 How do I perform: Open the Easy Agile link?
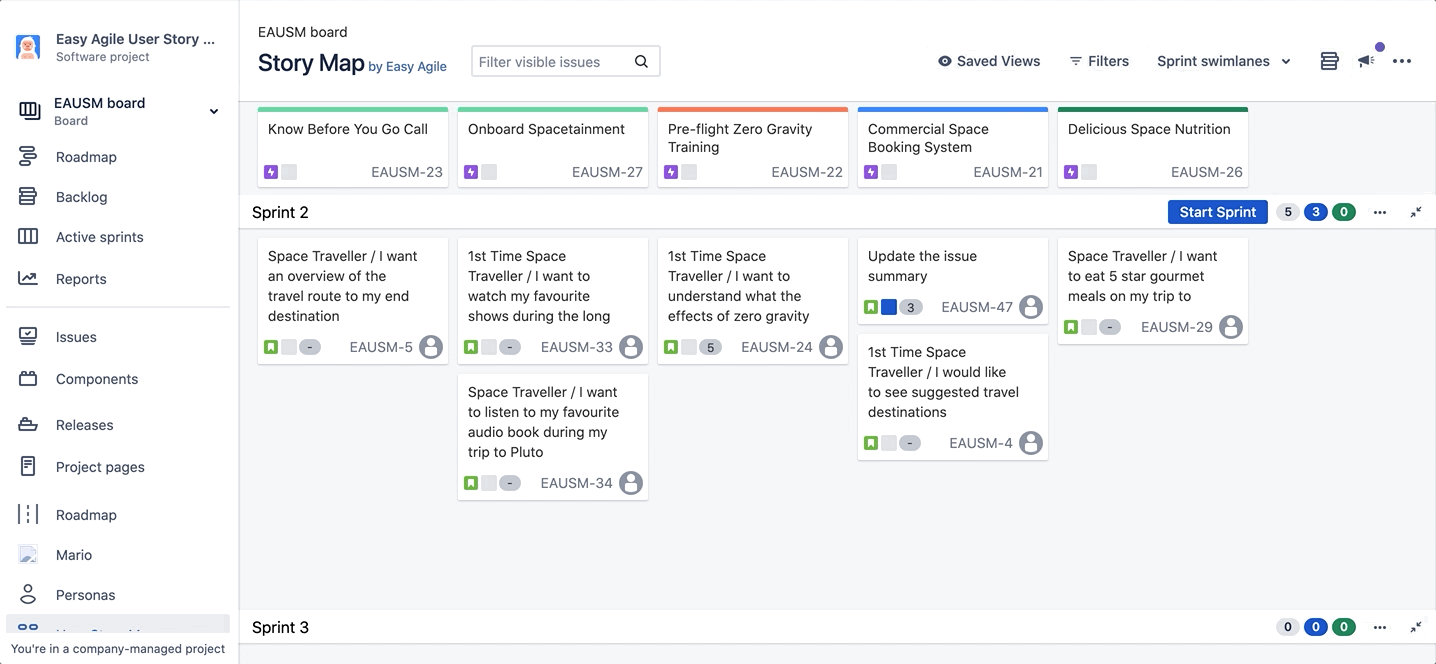pyautogui.click(x=415, y=67)
